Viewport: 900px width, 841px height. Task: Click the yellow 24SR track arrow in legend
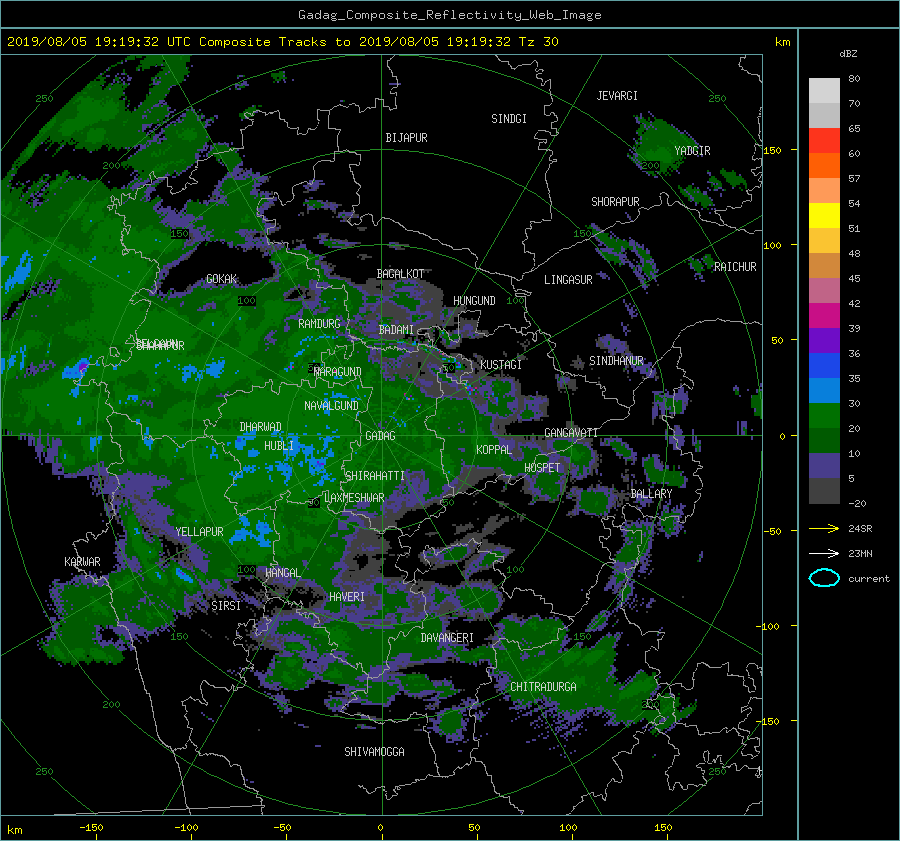tap(824, 528)
